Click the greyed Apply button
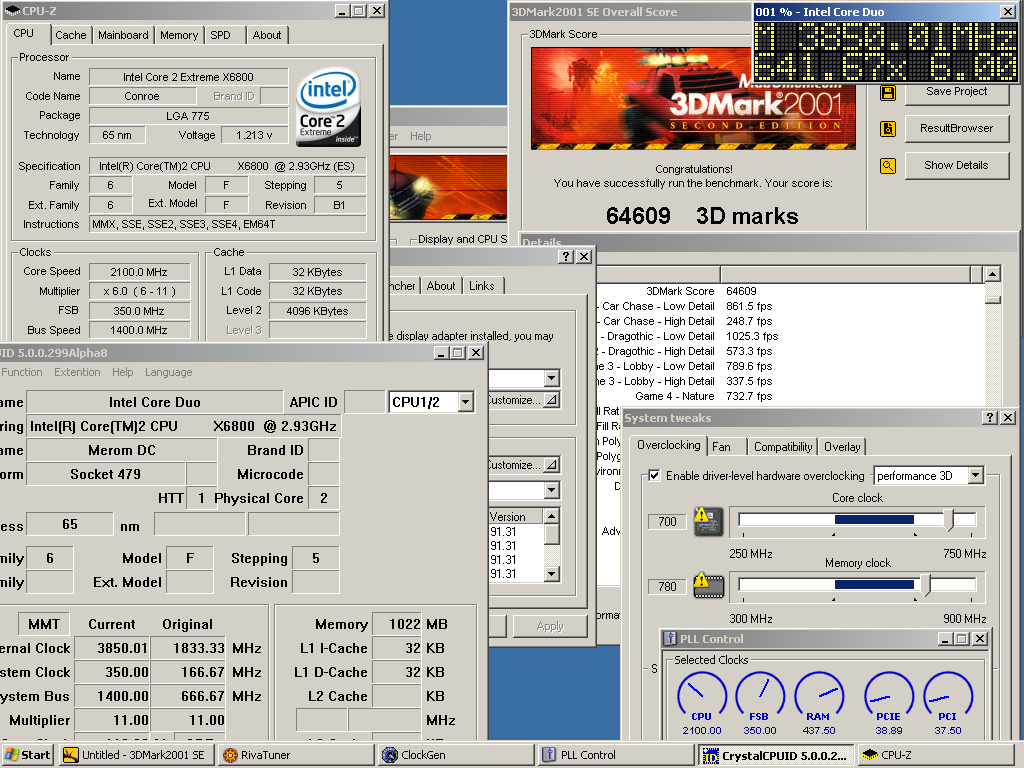This screenshot has height=768, width=1024. coord(550,626)
